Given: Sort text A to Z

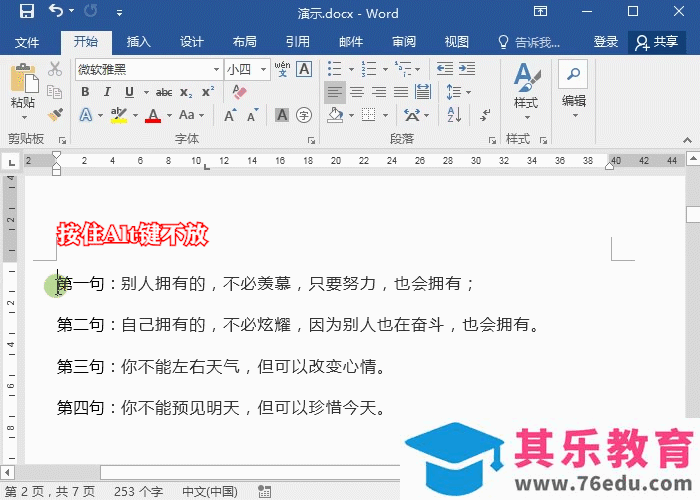Looking at the screenshot, I should [x=454, y=115].
